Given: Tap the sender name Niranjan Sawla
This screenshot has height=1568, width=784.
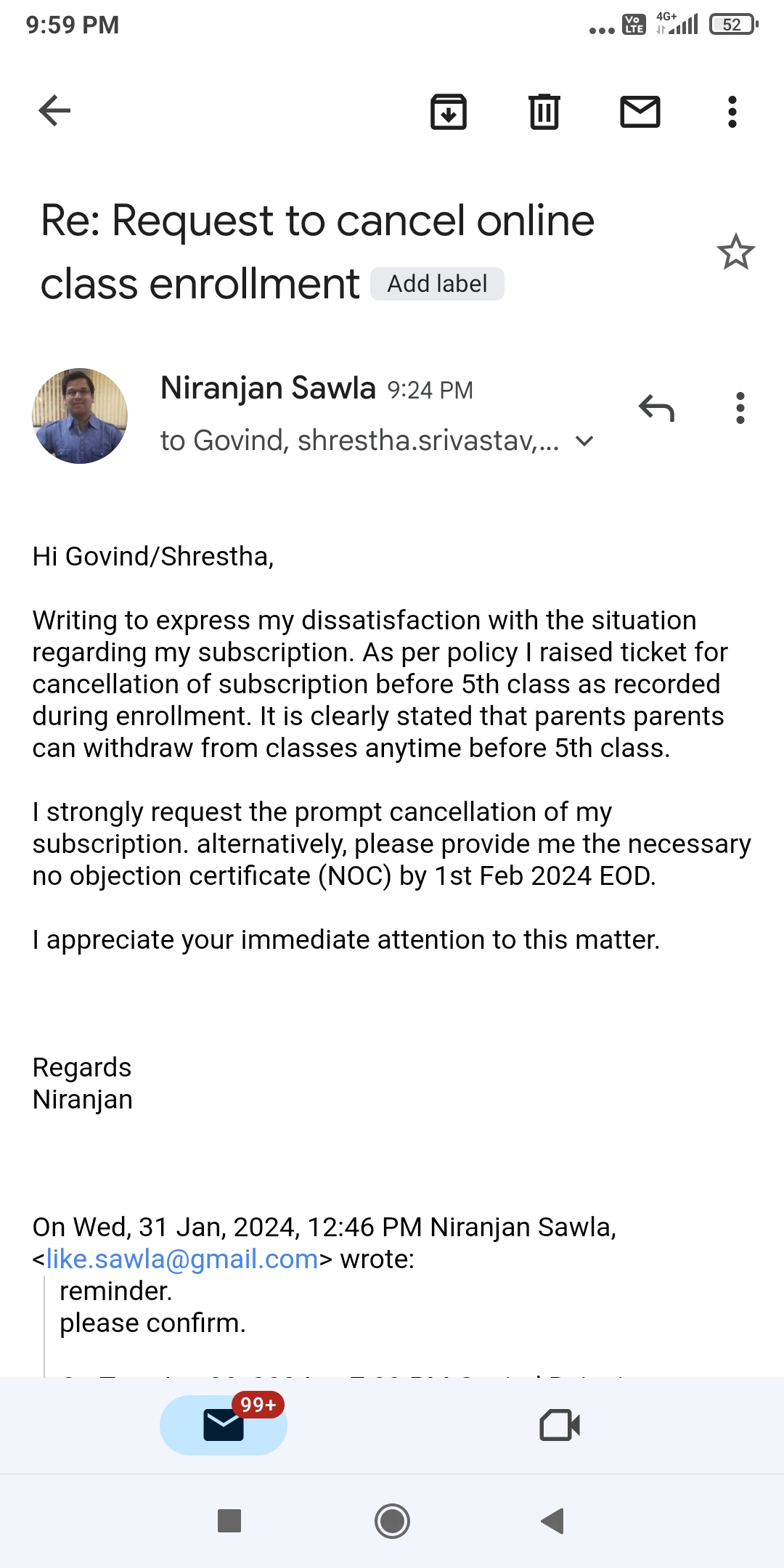Looking at the screenshot, I should [268, 388].
